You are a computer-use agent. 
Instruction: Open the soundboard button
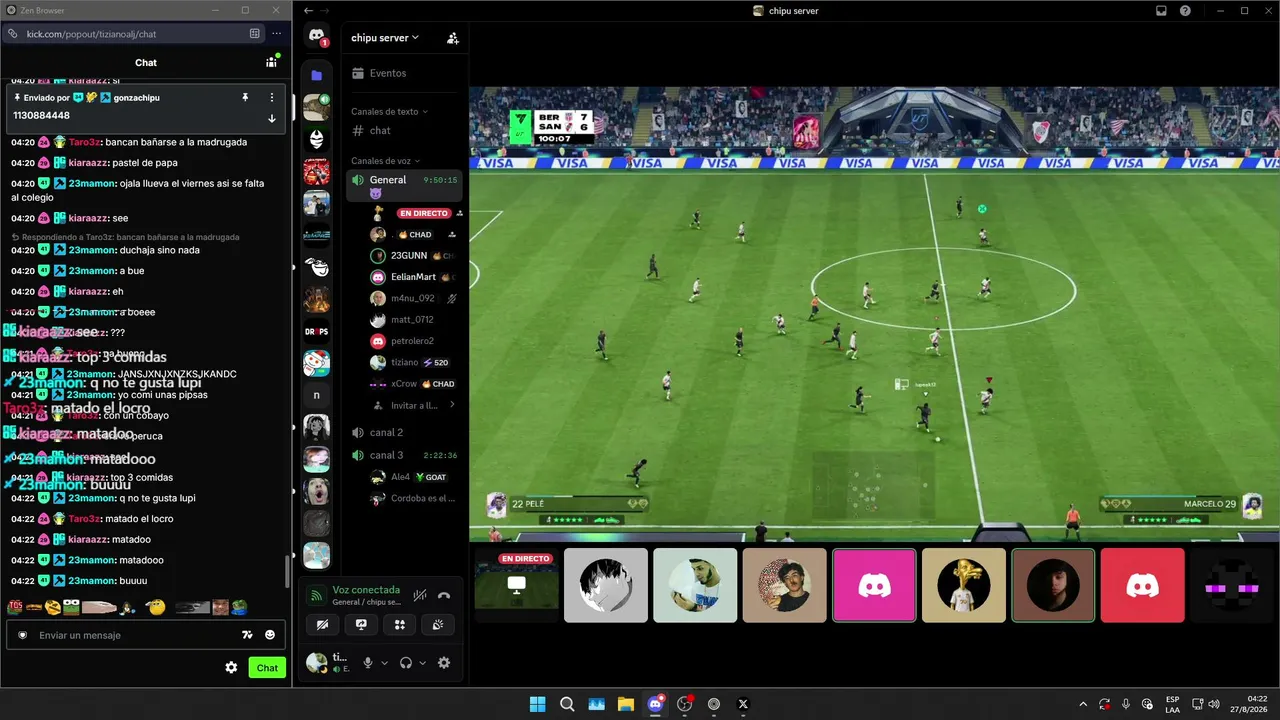pyautogui.click(x=438, y=625)
